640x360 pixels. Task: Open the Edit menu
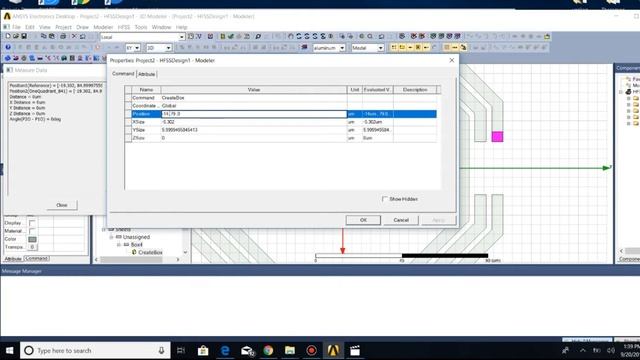coord(30,27)
